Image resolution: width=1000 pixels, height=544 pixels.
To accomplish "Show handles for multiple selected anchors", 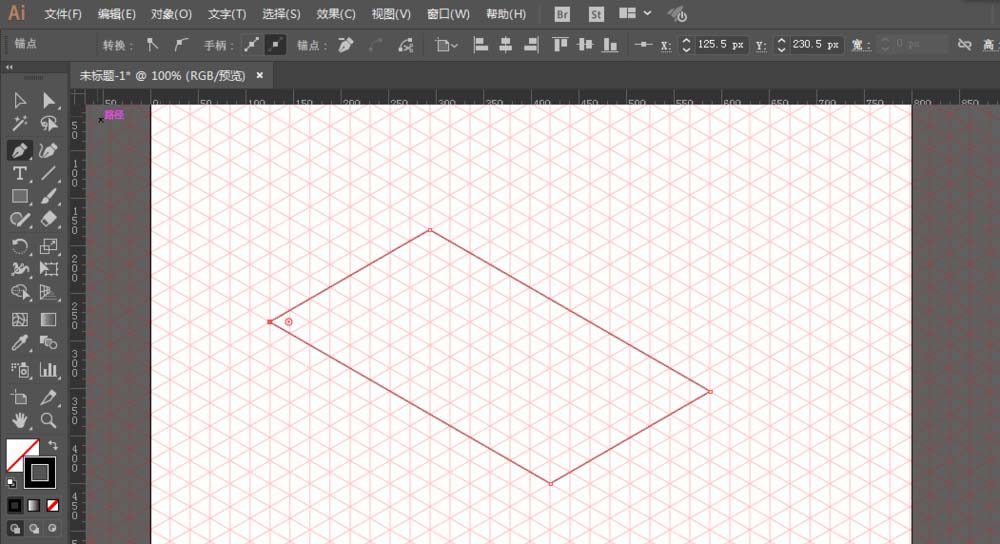I will point(251,45).
